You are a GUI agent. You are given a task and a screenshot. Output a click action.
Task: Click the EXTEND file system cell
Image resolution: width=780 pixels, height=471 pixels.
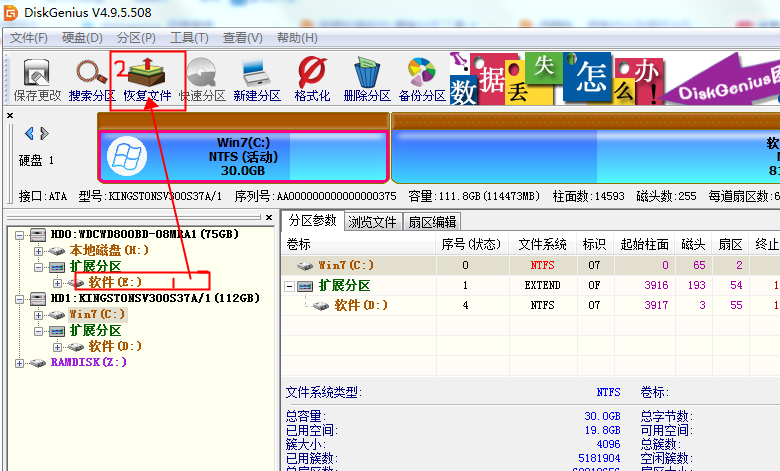click(x=542, y=285)
